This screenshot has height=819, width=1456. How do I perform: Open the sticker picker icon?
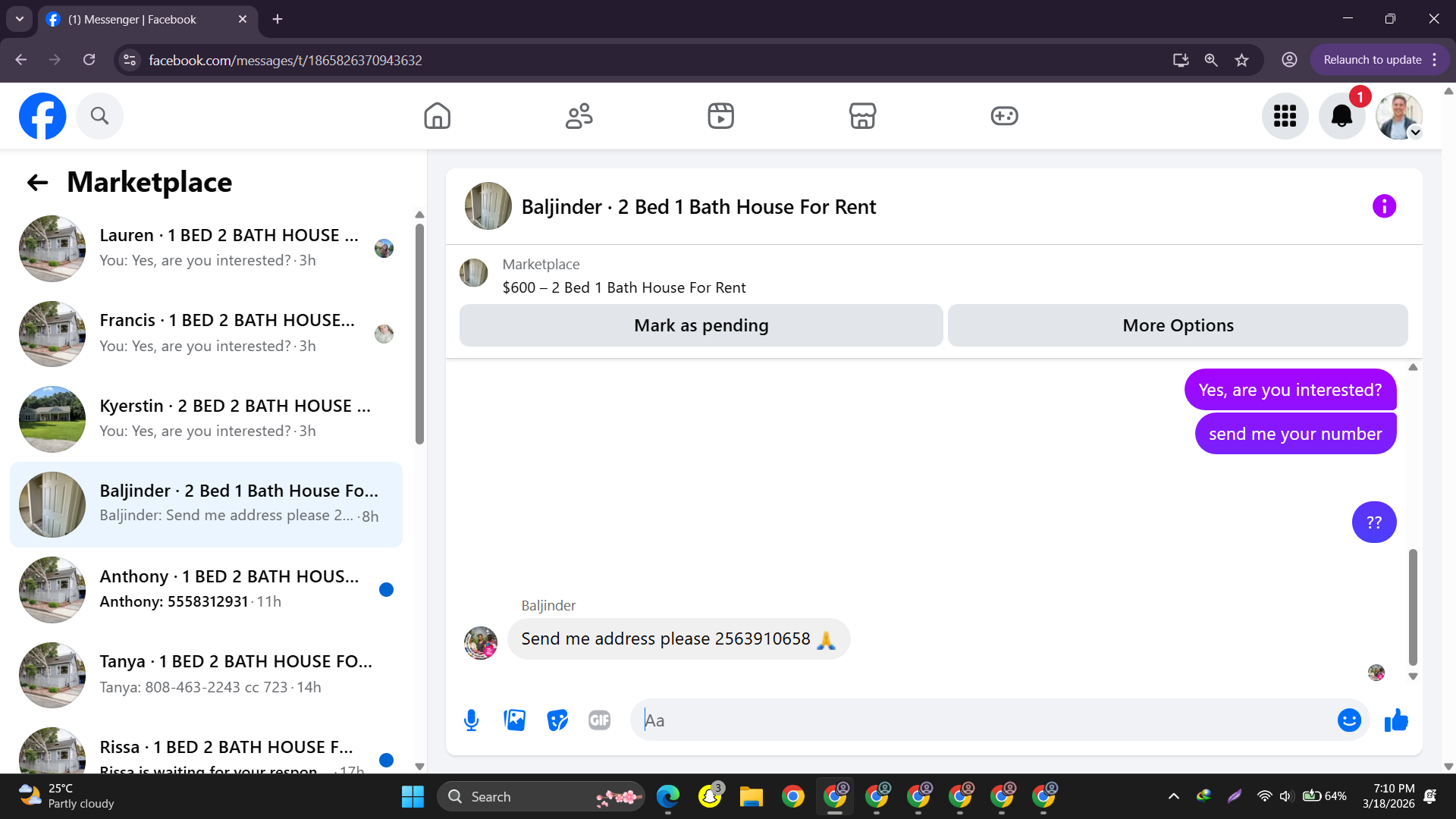557,720
